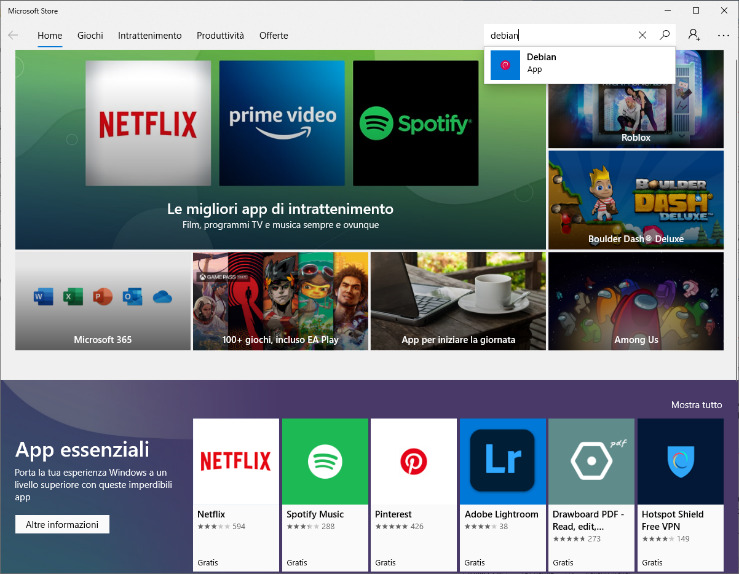This screenshot has width=739, height=574.
Task: Open the Netflix app card icon
Action: (x=236, y=461)
